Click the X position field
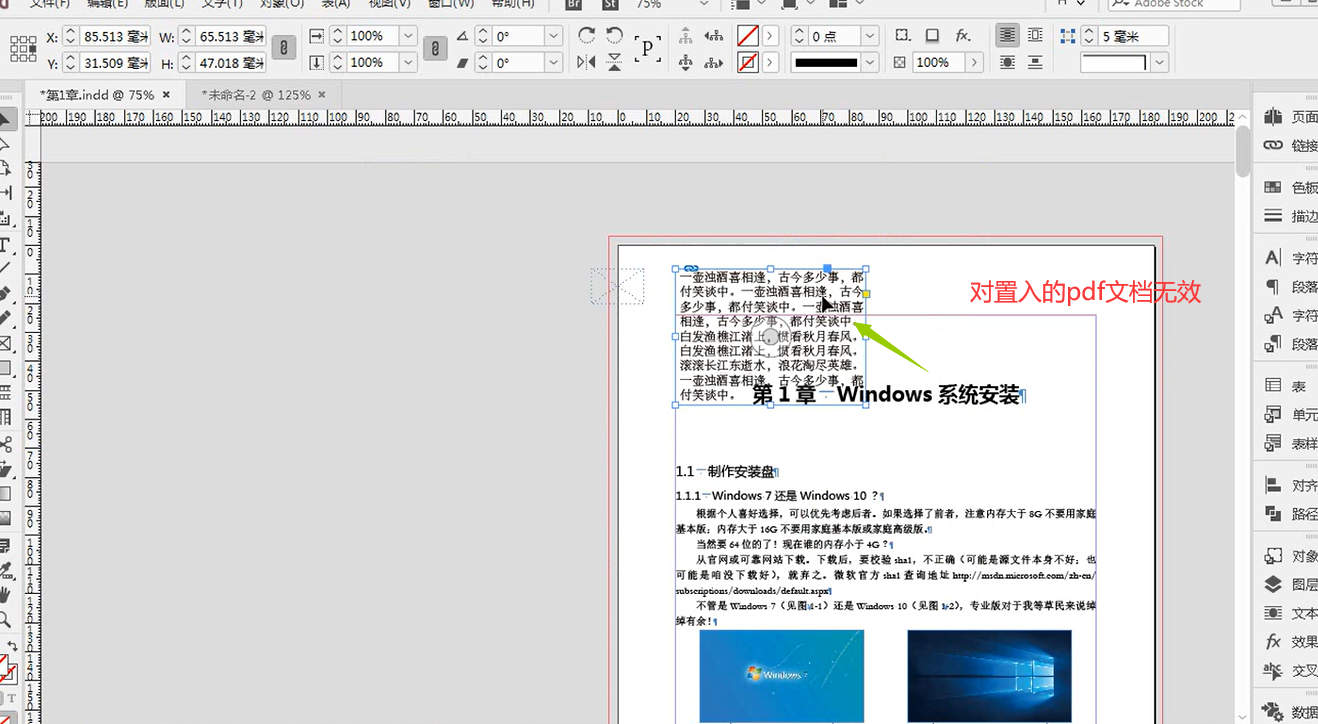This screenshot has height=724, width=1318. [116, 36]
